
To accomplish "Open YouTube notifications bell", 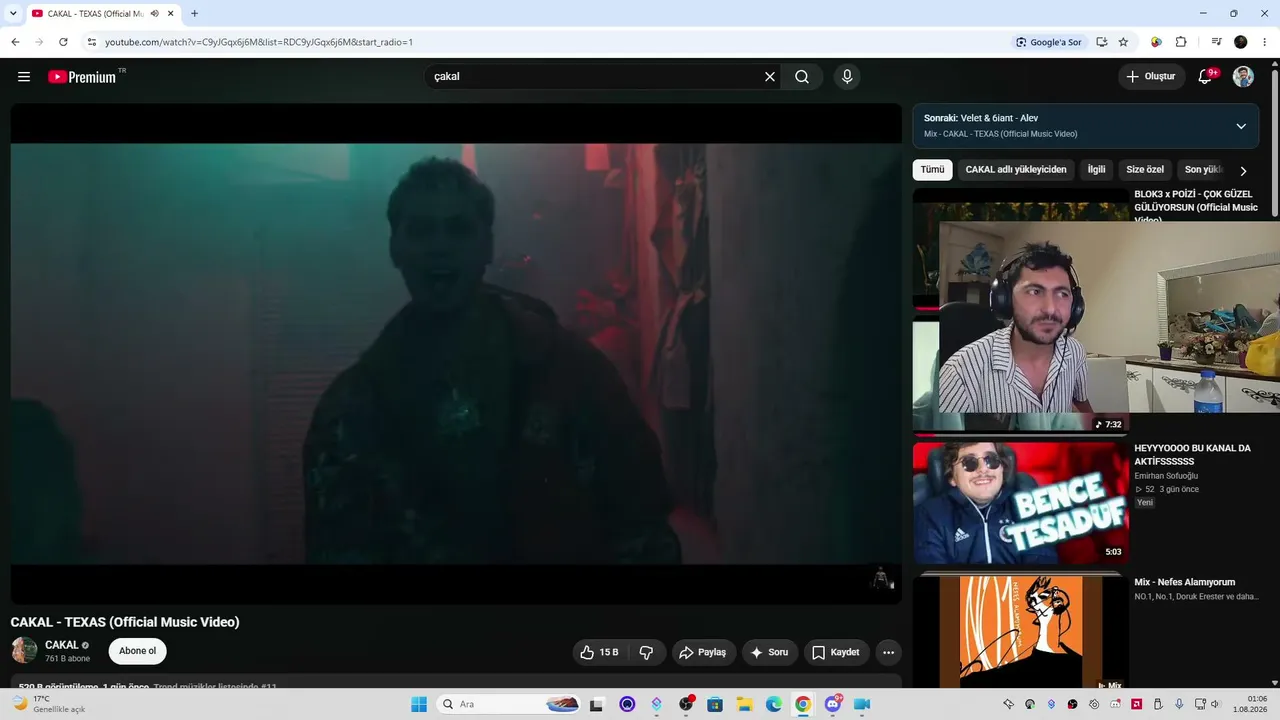I will [1205, 77].
